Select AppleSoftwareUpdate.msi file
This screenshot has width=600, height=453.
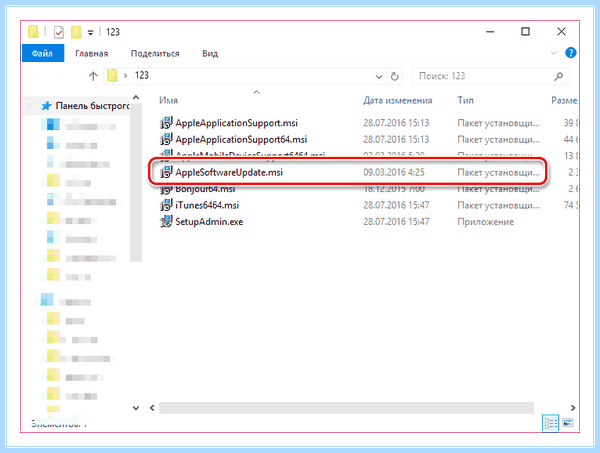[229, 172]
